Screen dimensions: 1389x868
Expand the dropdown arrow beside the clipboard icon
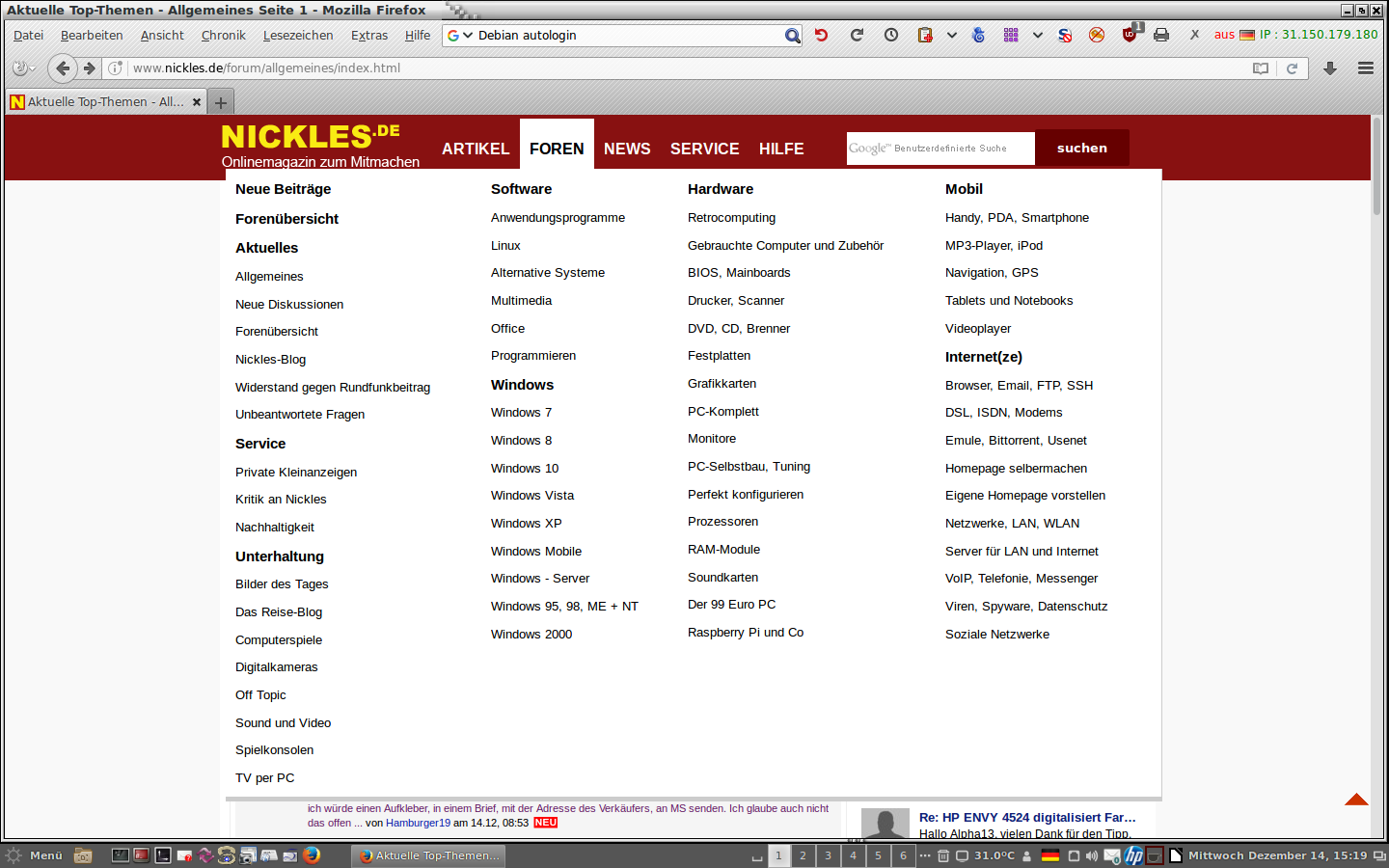(952, 35)
